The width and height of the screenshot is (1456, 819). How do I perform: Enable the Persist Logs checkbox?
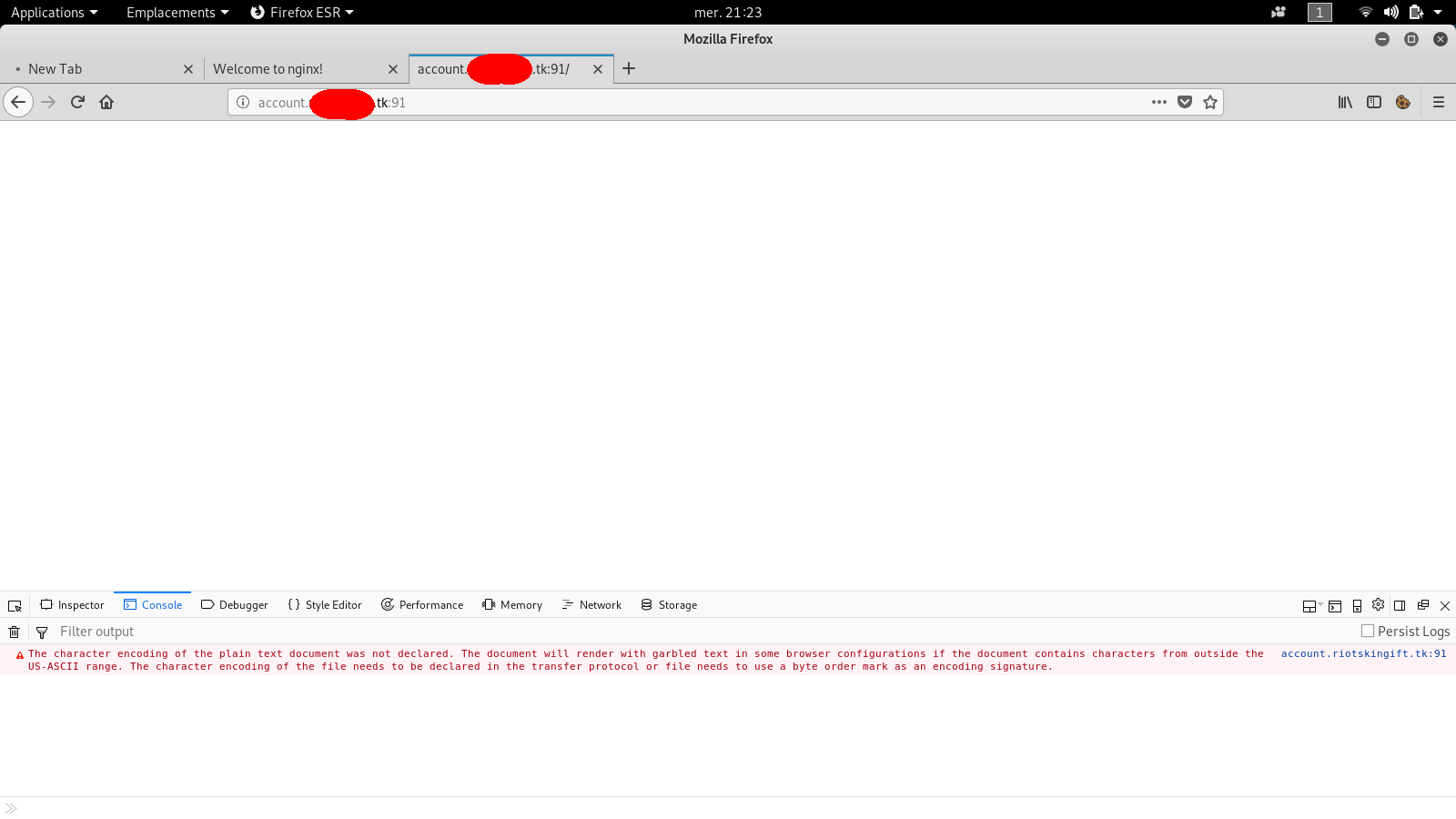[1367, 631]
